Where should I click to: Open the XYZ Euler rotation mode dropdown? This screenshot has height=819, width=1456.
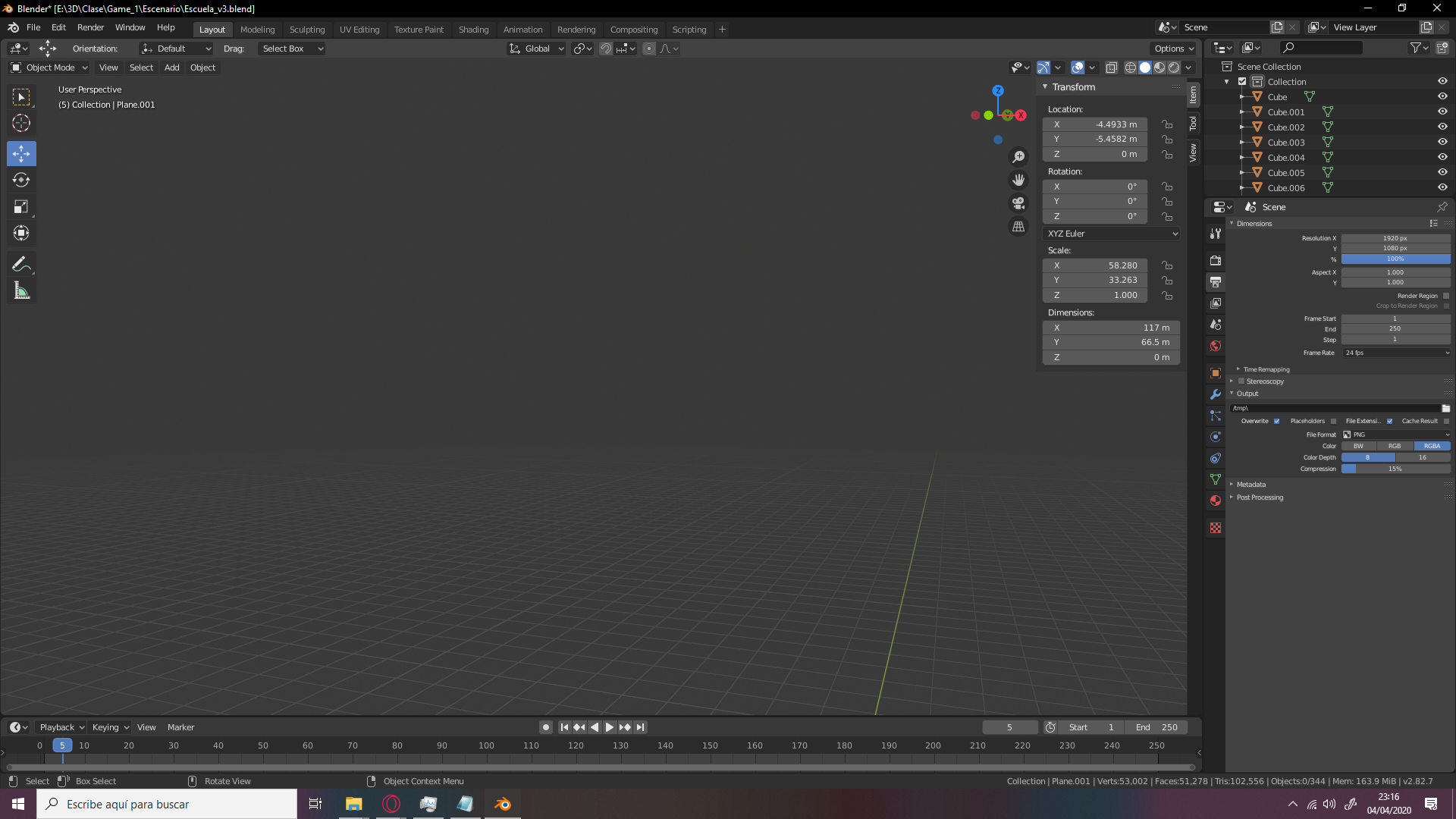click(1112, 234)
